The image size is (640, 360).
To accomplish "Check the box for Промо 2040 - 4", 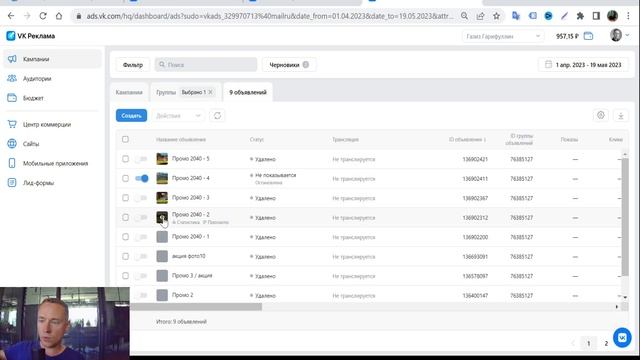I will (125, 178).
